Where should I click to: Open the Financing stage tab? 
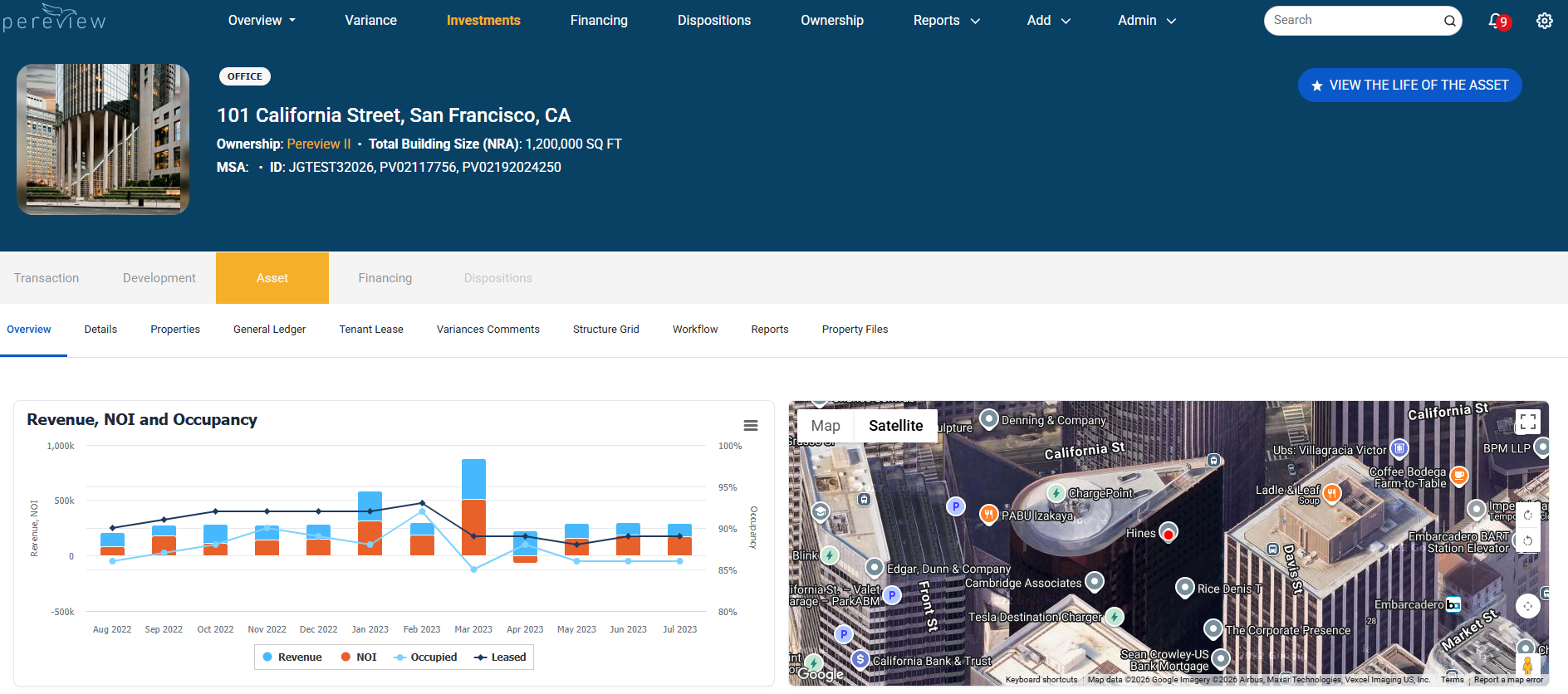[385, 278]
